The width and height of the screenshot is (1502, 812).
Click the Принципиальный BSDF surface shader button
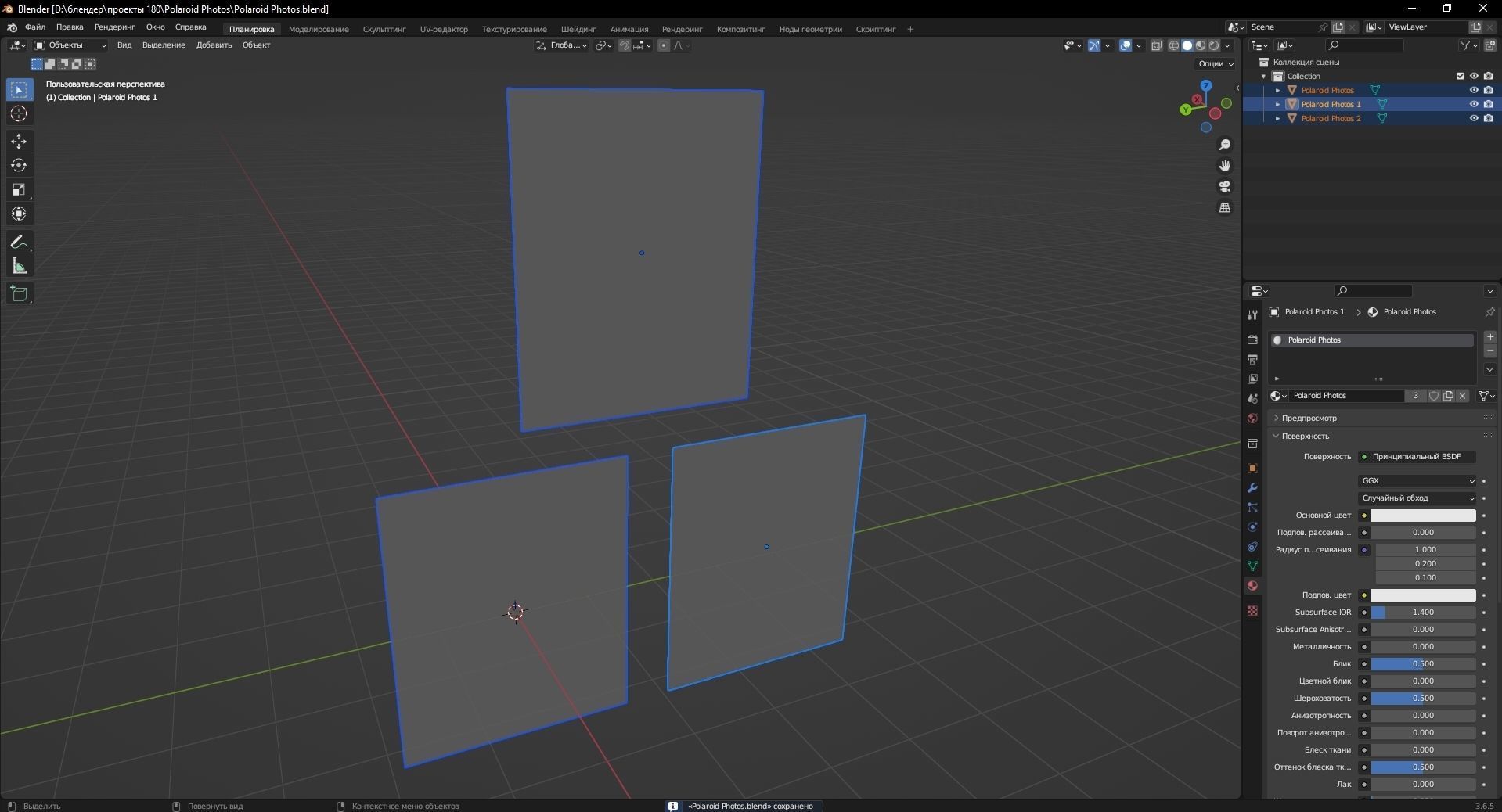1417,457
